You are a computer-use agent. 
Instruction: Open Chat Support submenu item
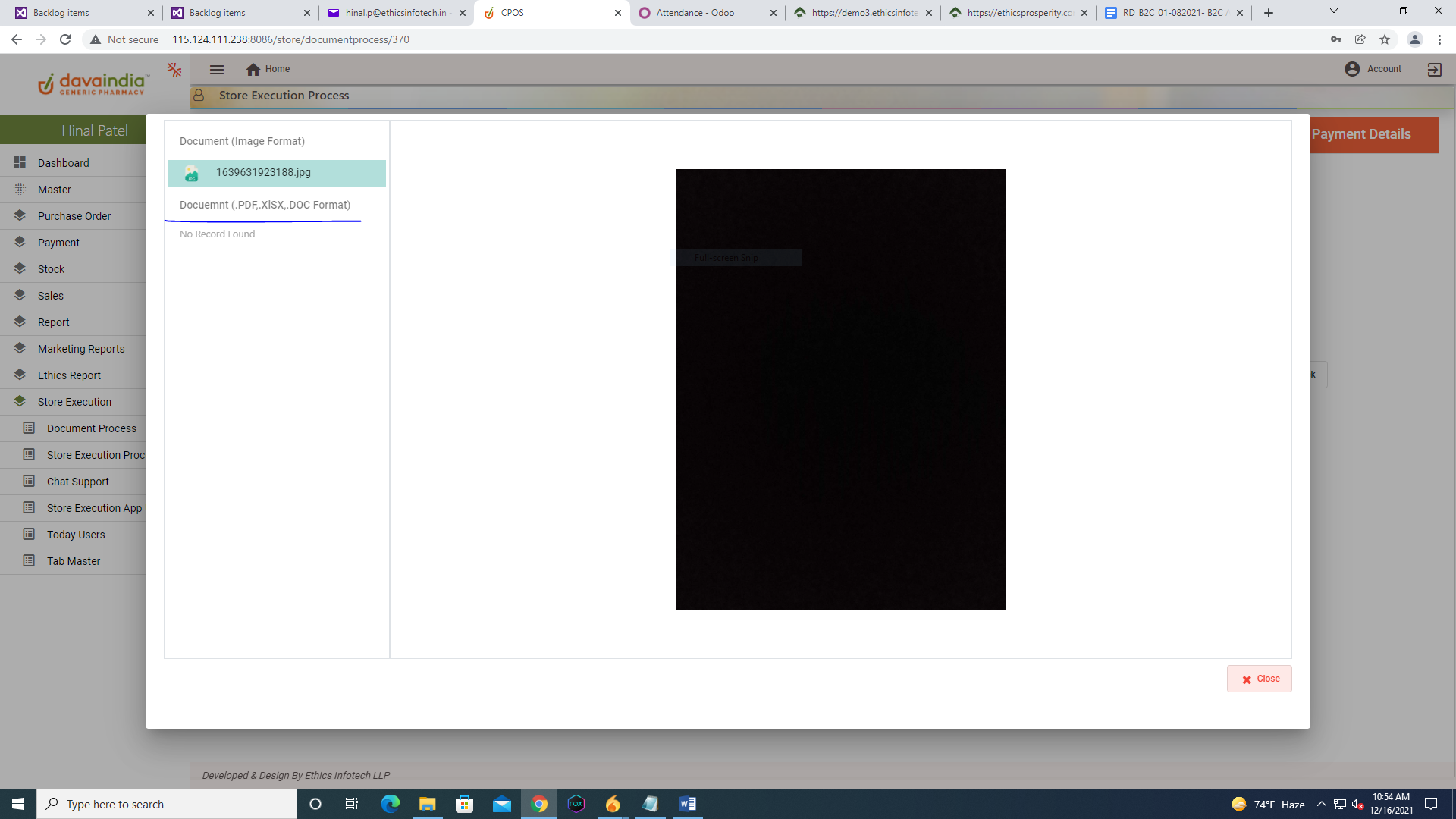pyautogui.click(x=77, y=482)
